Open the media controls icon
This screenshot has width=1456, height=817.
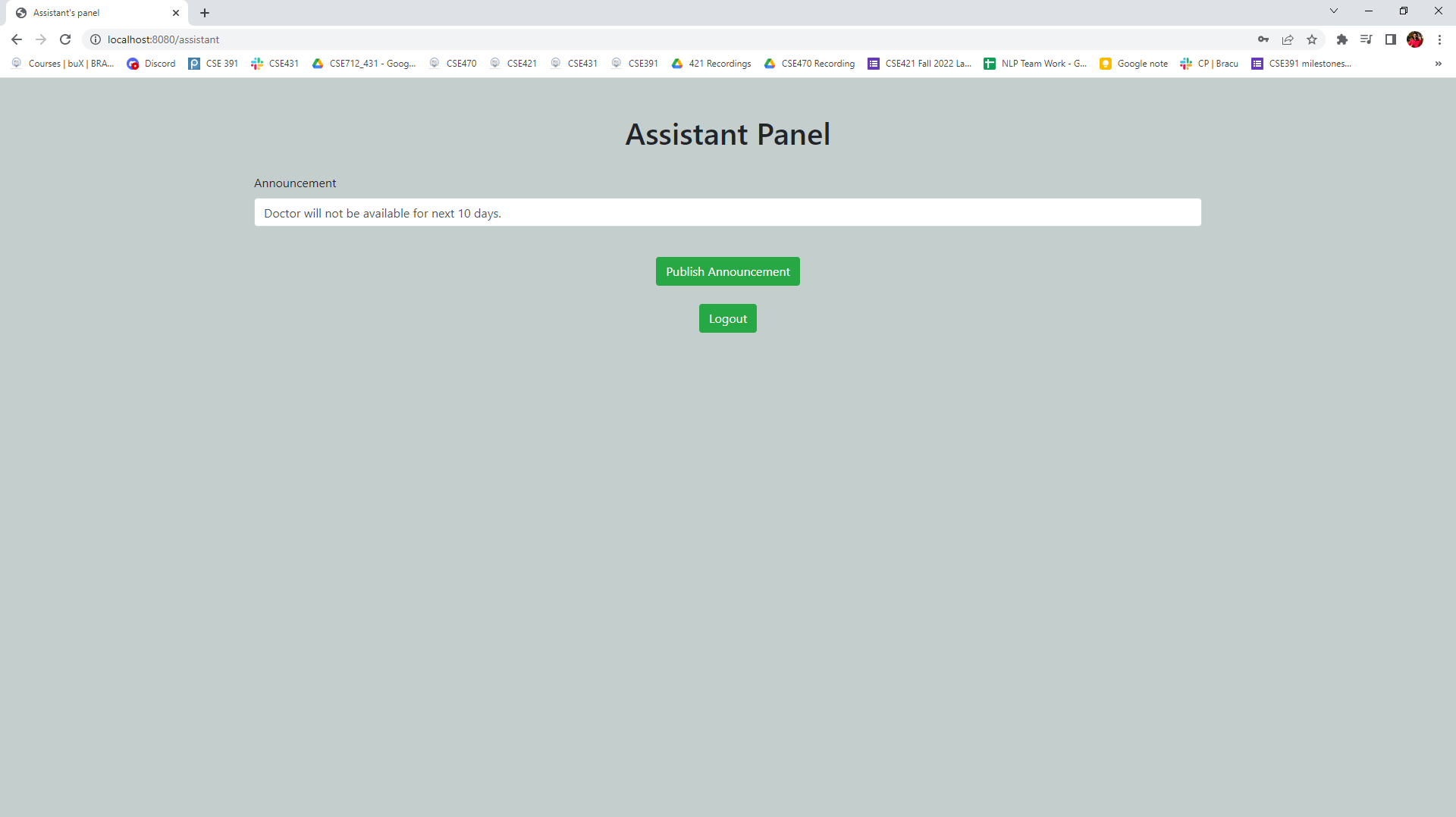1367,39
